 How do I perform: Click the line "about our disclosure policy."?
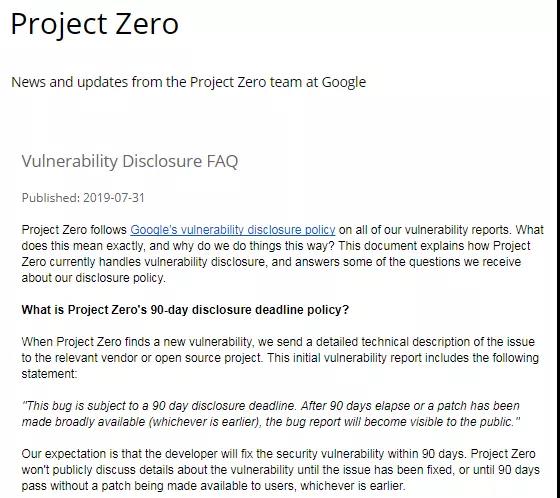pyautogui.click(x=94, y=278)
